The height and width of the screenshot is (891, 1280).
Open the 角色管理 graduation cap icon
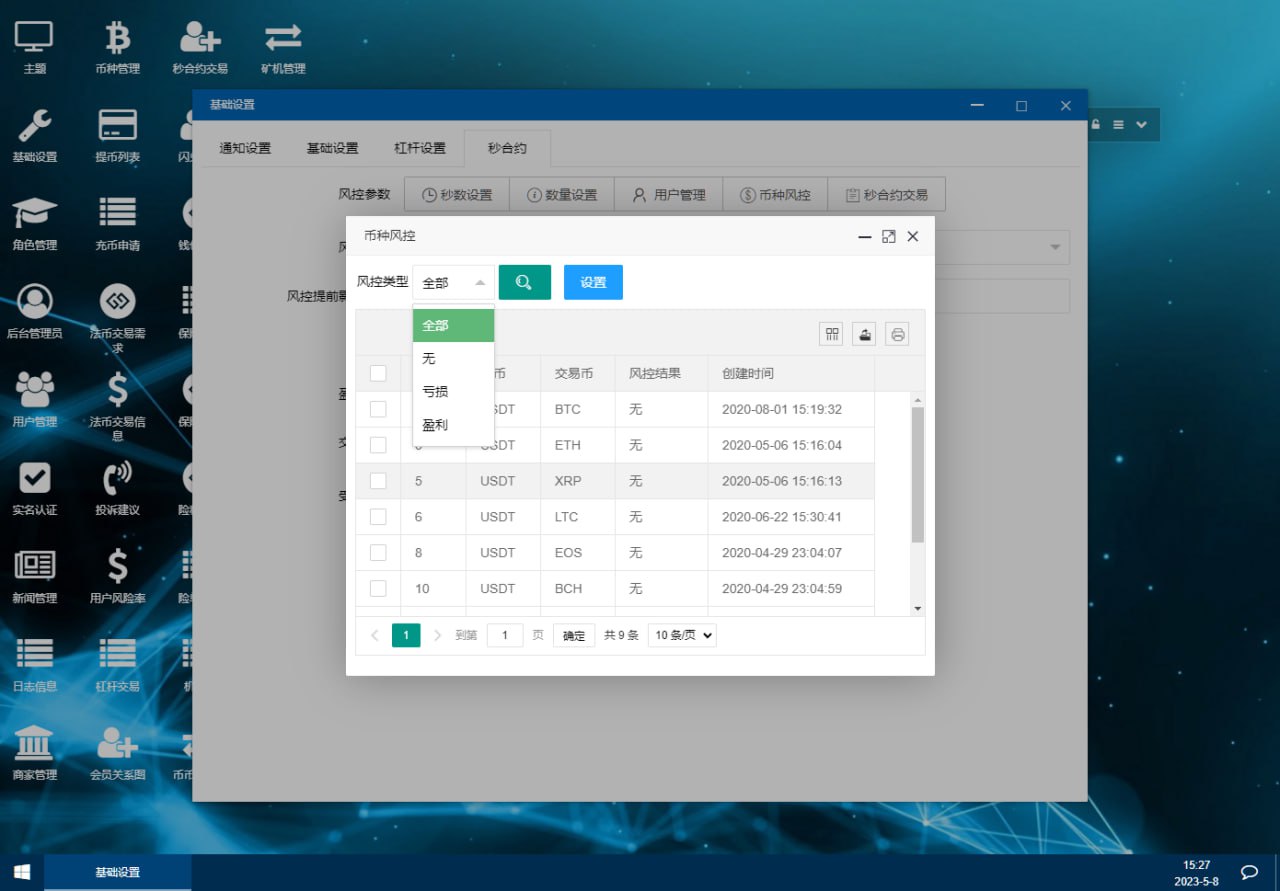click(34, 223)
